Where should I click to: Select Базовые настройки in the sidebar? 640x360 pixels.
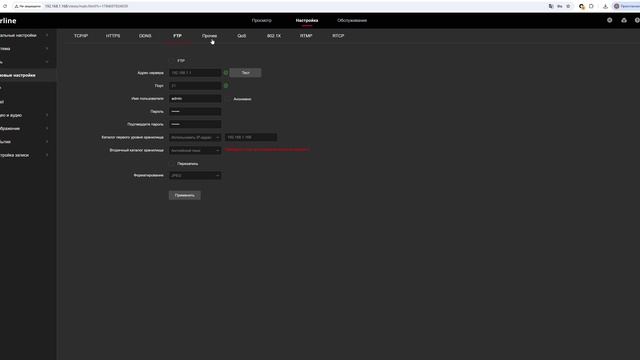pos(28,76)
